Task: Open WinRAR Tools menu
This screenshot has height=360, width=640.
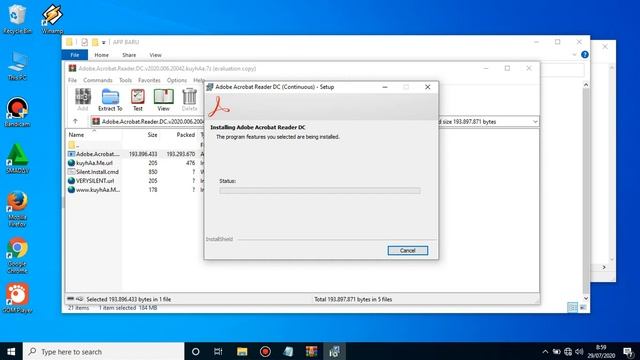Action: [x=125, y=80]
